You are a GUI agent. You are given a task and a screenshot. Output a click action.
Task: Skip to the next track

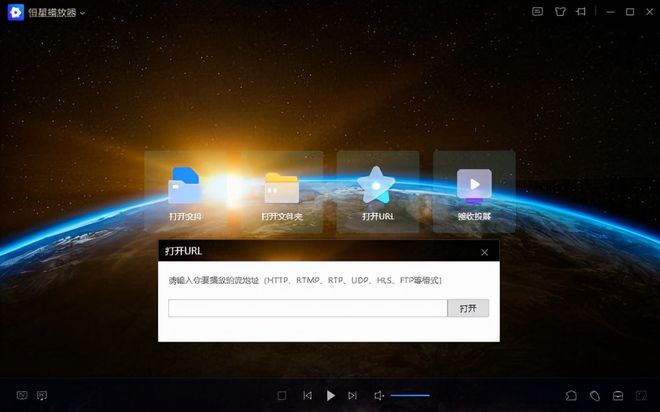352,396
